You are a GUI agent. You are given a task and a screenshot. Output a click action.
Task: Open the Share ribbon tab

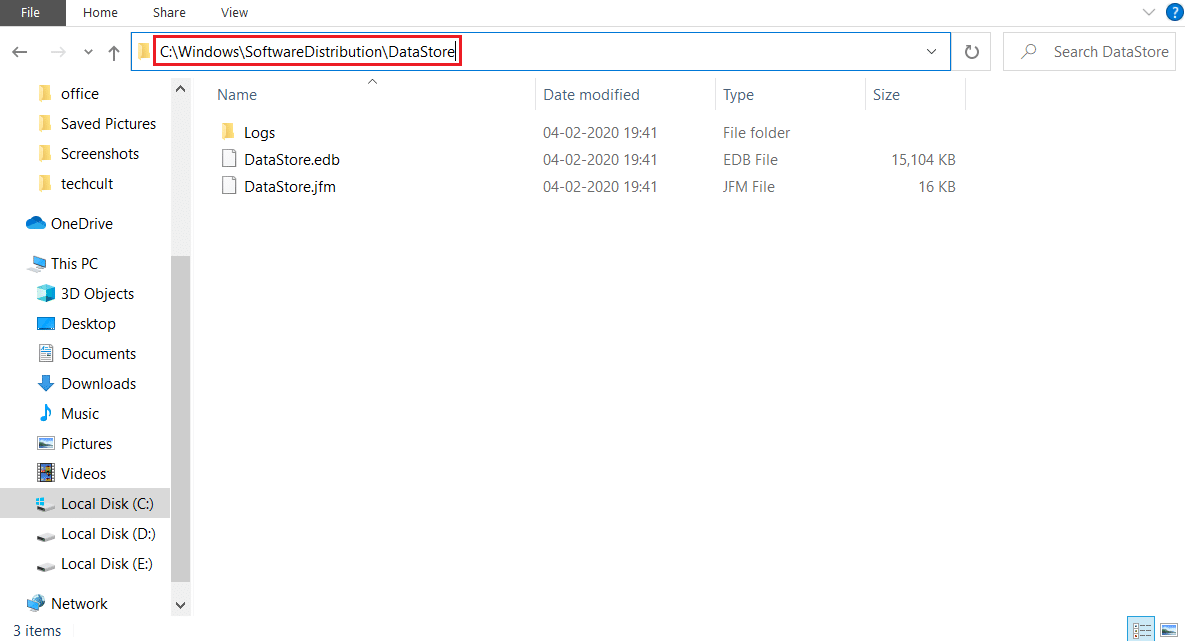pos(169,13)
